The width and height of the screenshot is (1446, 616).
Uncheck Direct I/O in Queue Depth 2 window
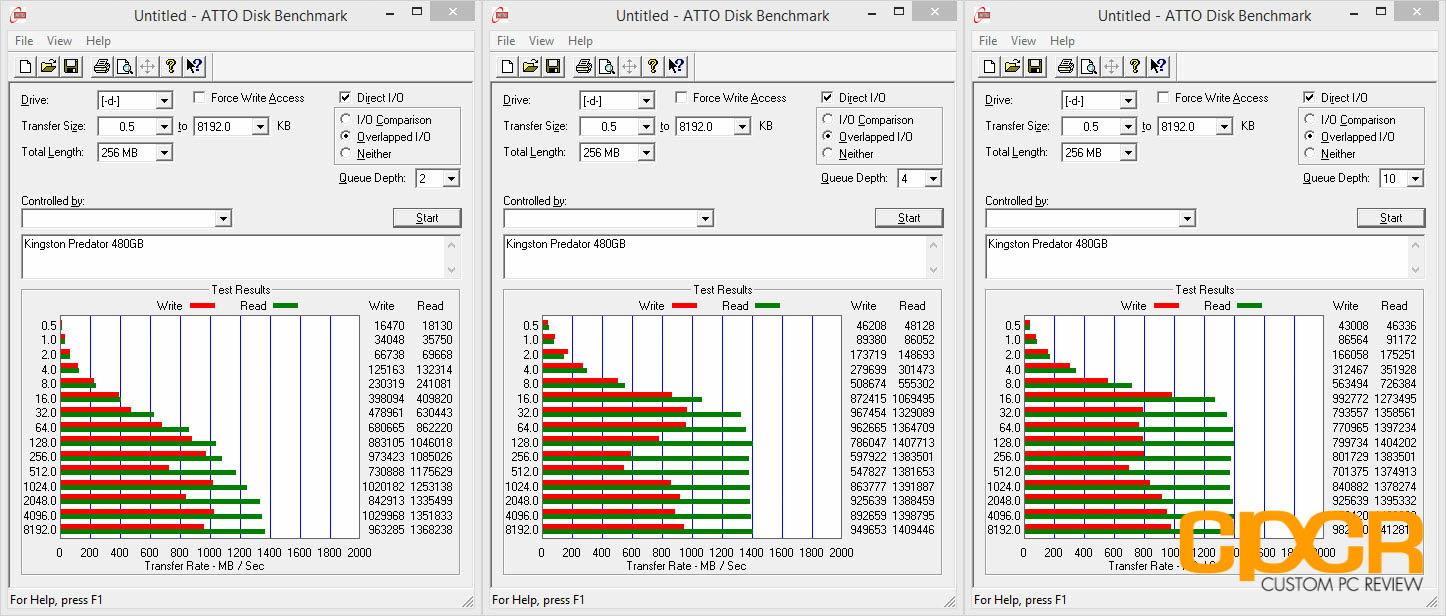pos(345,98)
